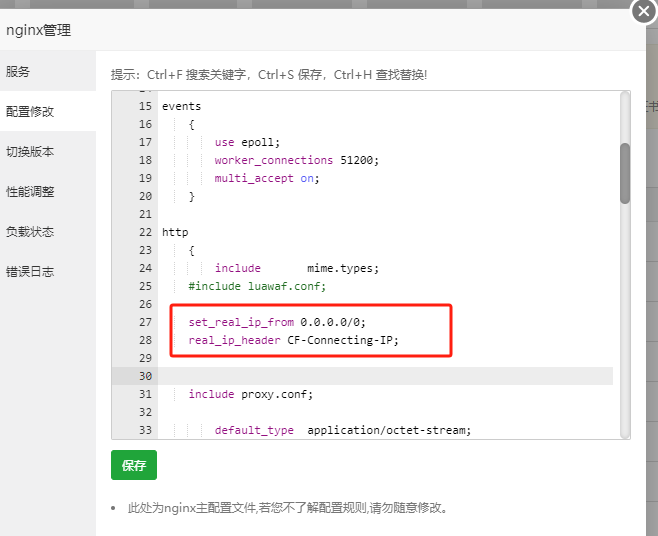Click the green 保存 button
Viewport: 658px width, 536px height.
(134, 465)
